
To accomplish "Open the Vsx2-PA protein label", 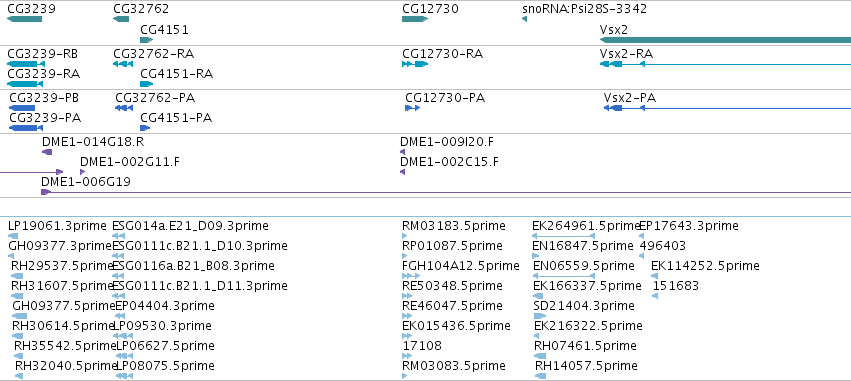I will click(630, 98).
